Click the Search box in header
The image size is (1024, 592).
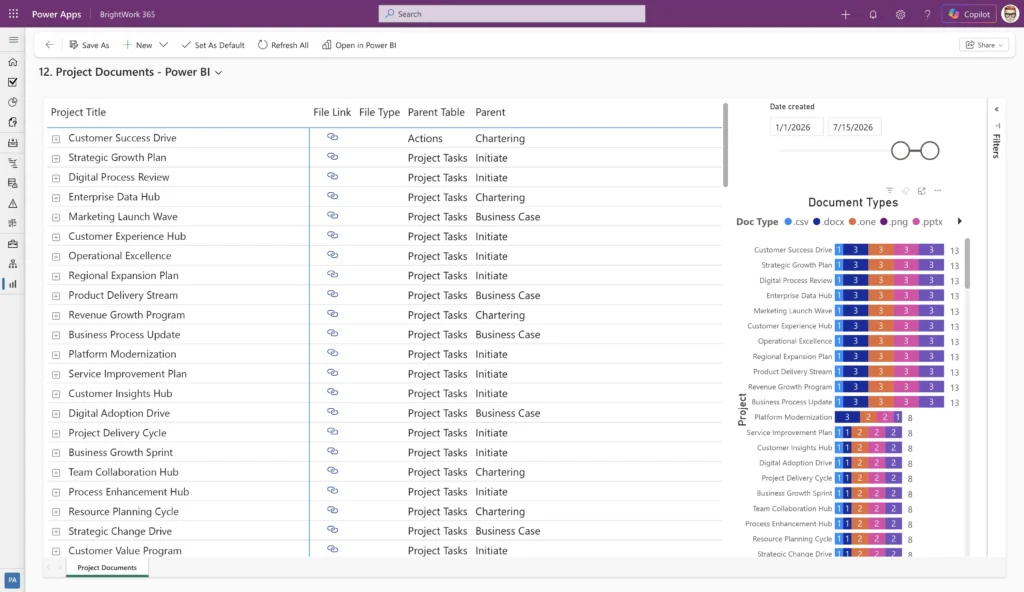pos(511,14)
